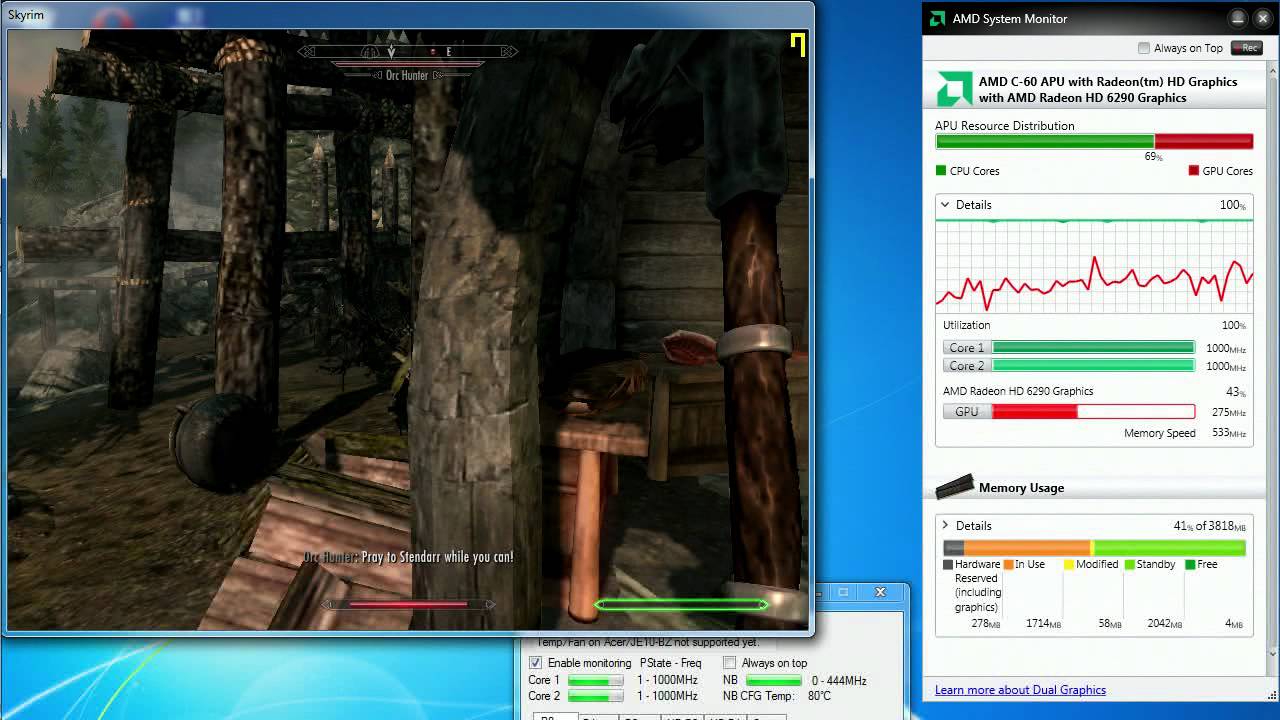Click the '0 - 444MHz' NB frequency text
The image size is (1280, 720).
coord(838,681)
